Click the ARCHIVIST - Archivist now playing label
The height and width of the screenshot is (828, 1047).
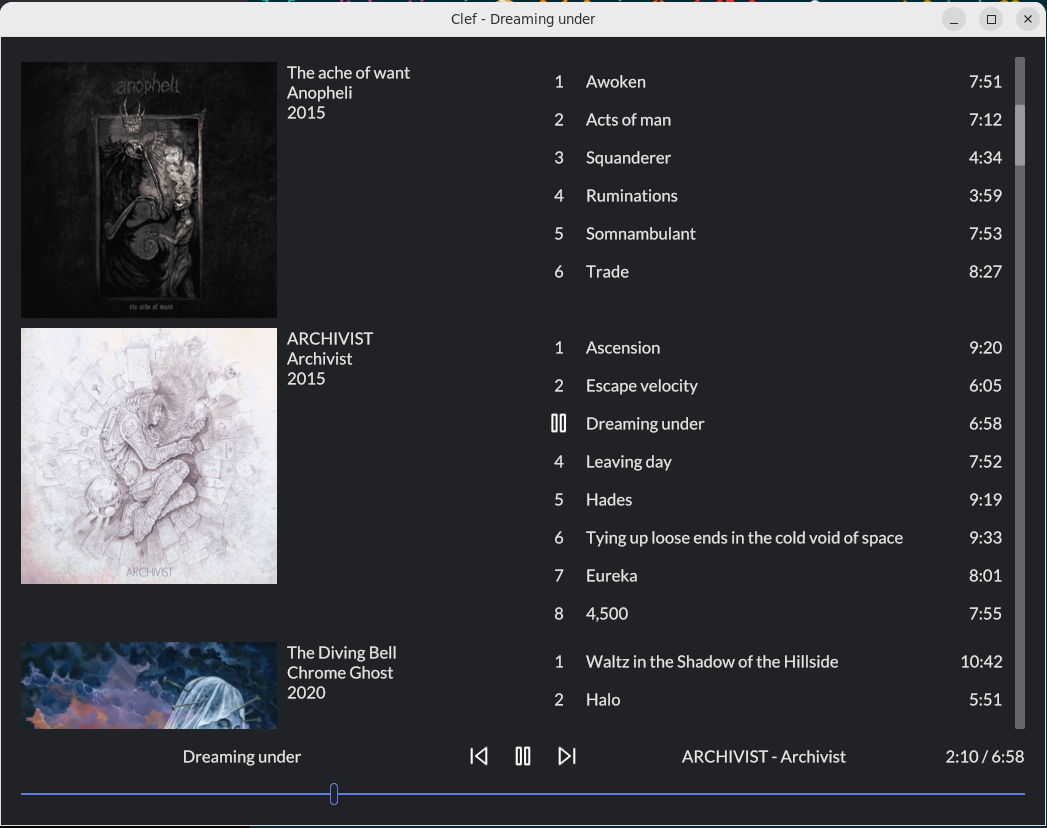click(763, 757)
